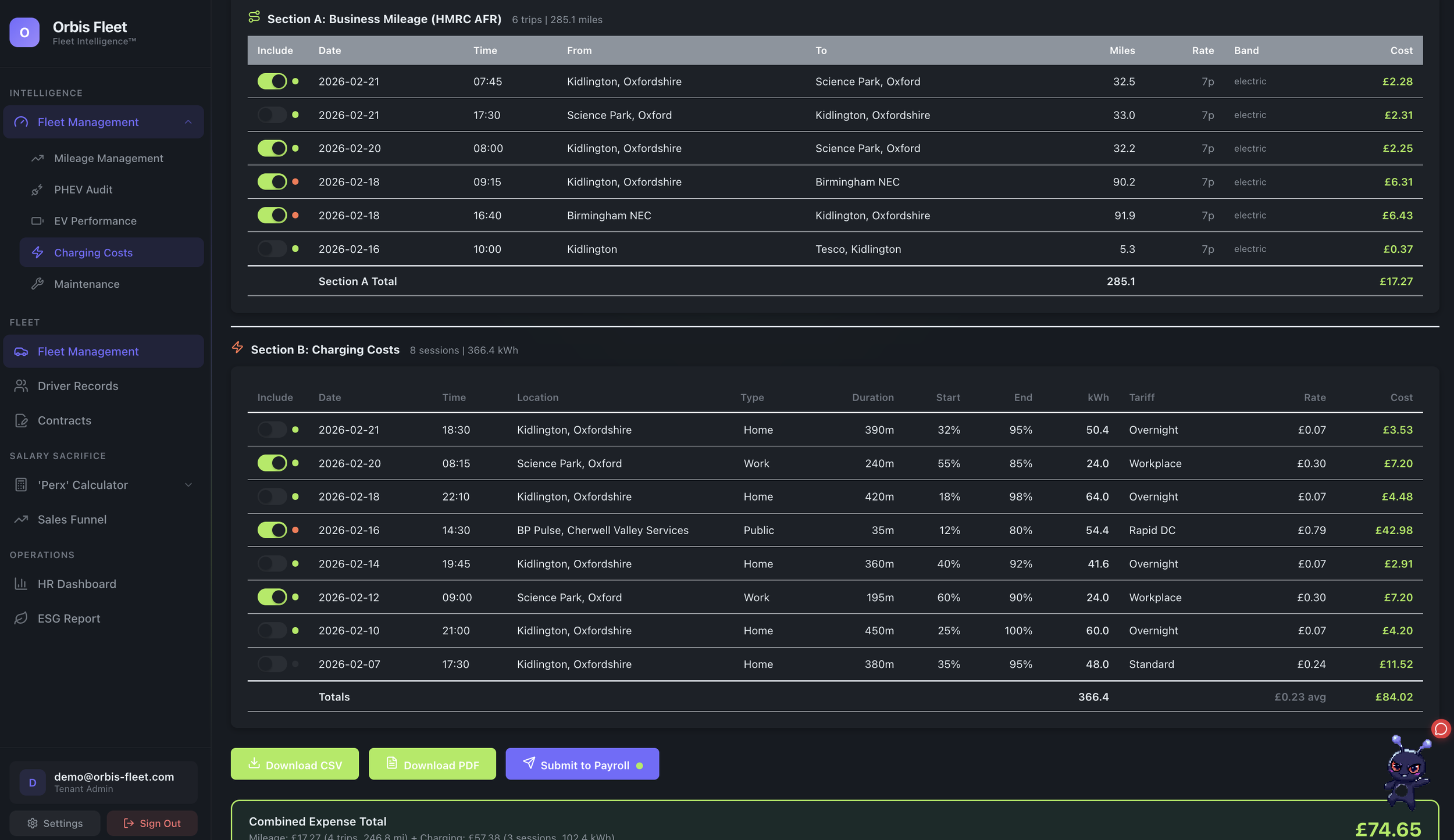
Task: Click the ESG Report leaf icon
Action: [21, 618]
